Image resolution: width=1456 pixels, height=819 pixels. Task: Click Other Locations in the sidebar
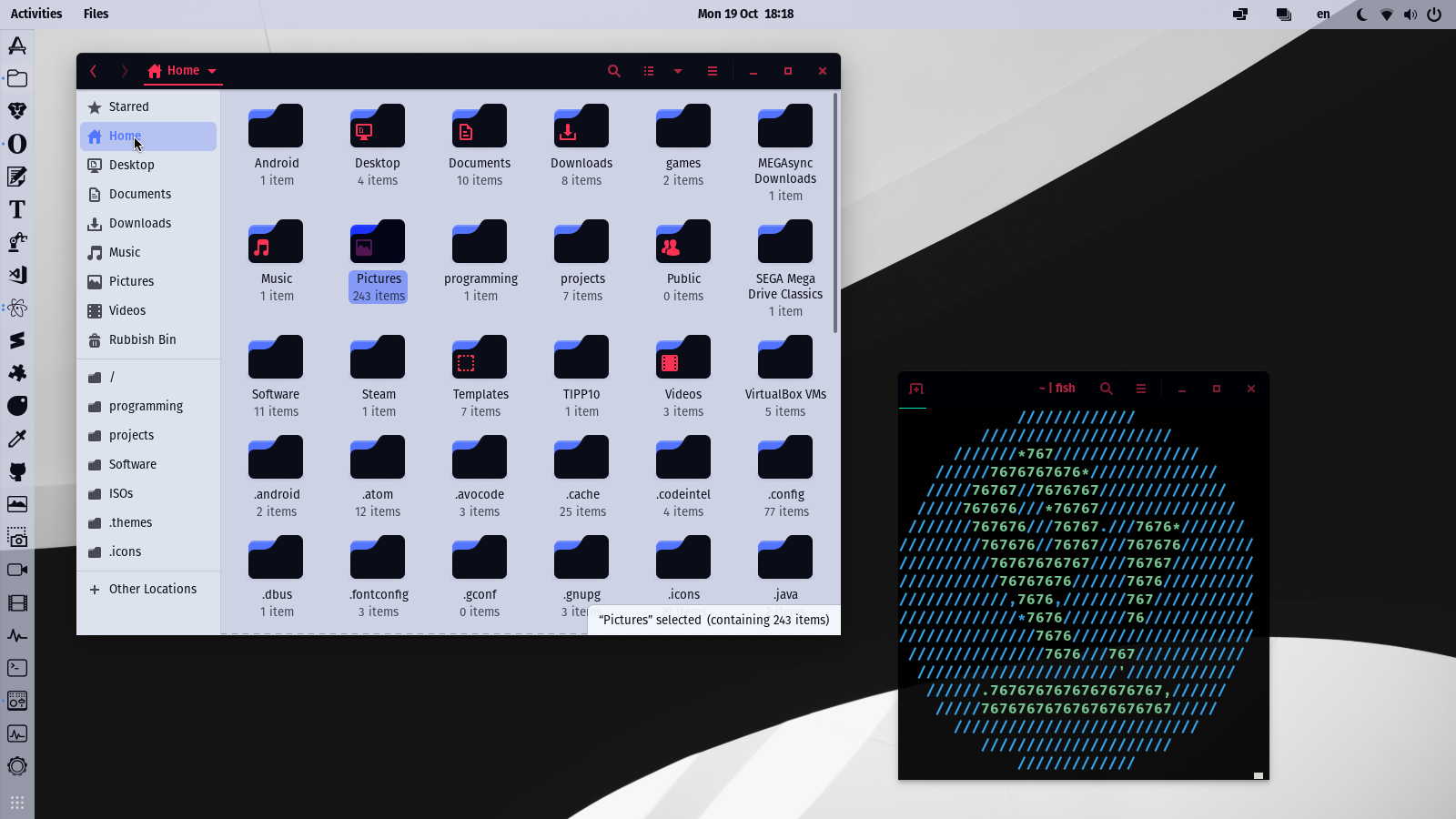148,590
